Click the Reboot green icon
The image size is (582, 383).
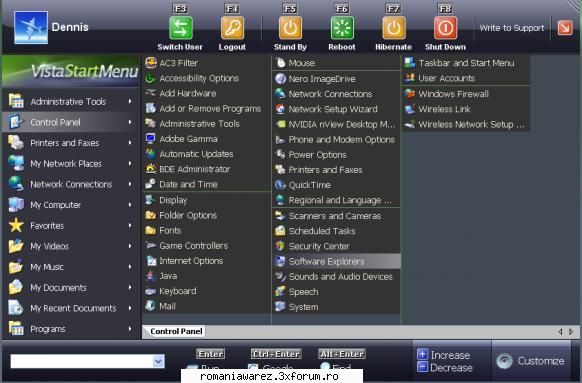tap(342, 28)
